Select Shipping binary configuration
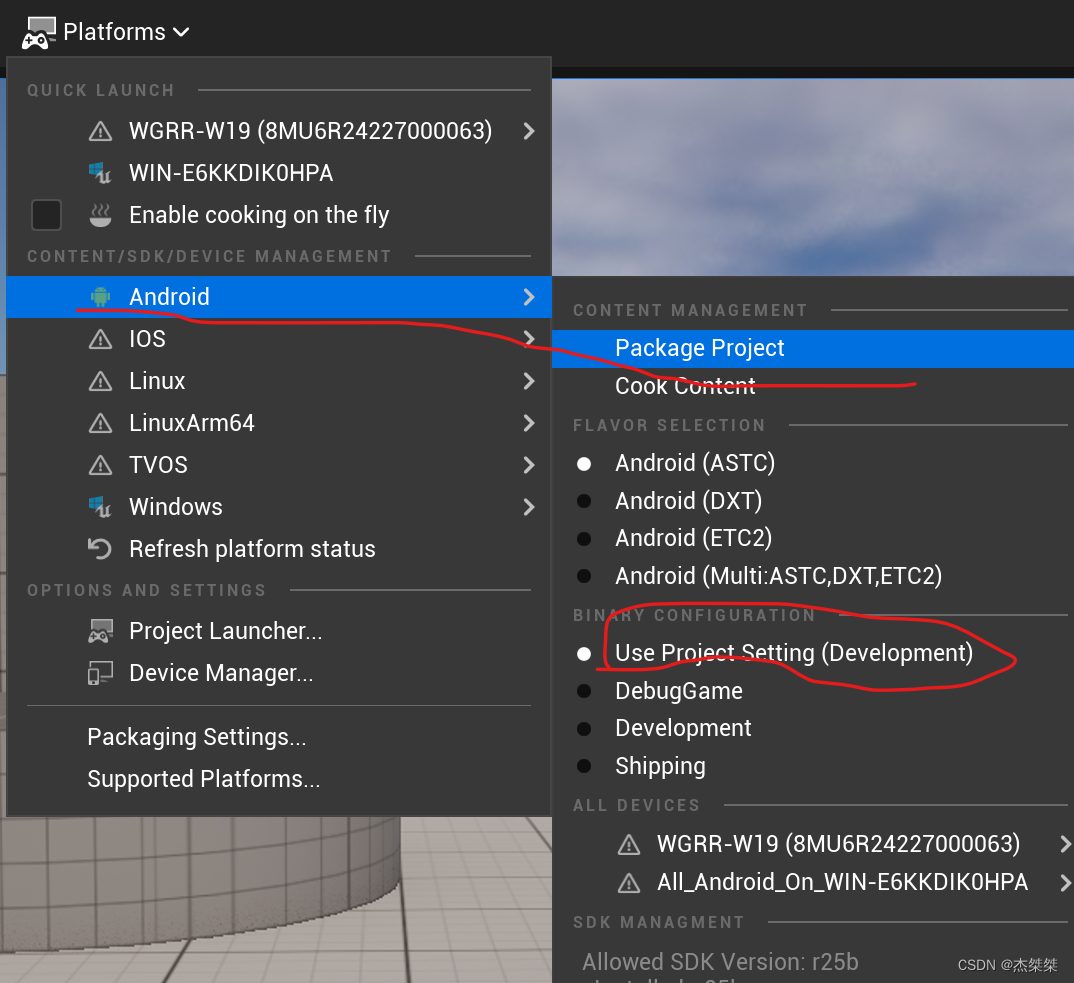1074x983 pixels. click(x=584, y=766)
